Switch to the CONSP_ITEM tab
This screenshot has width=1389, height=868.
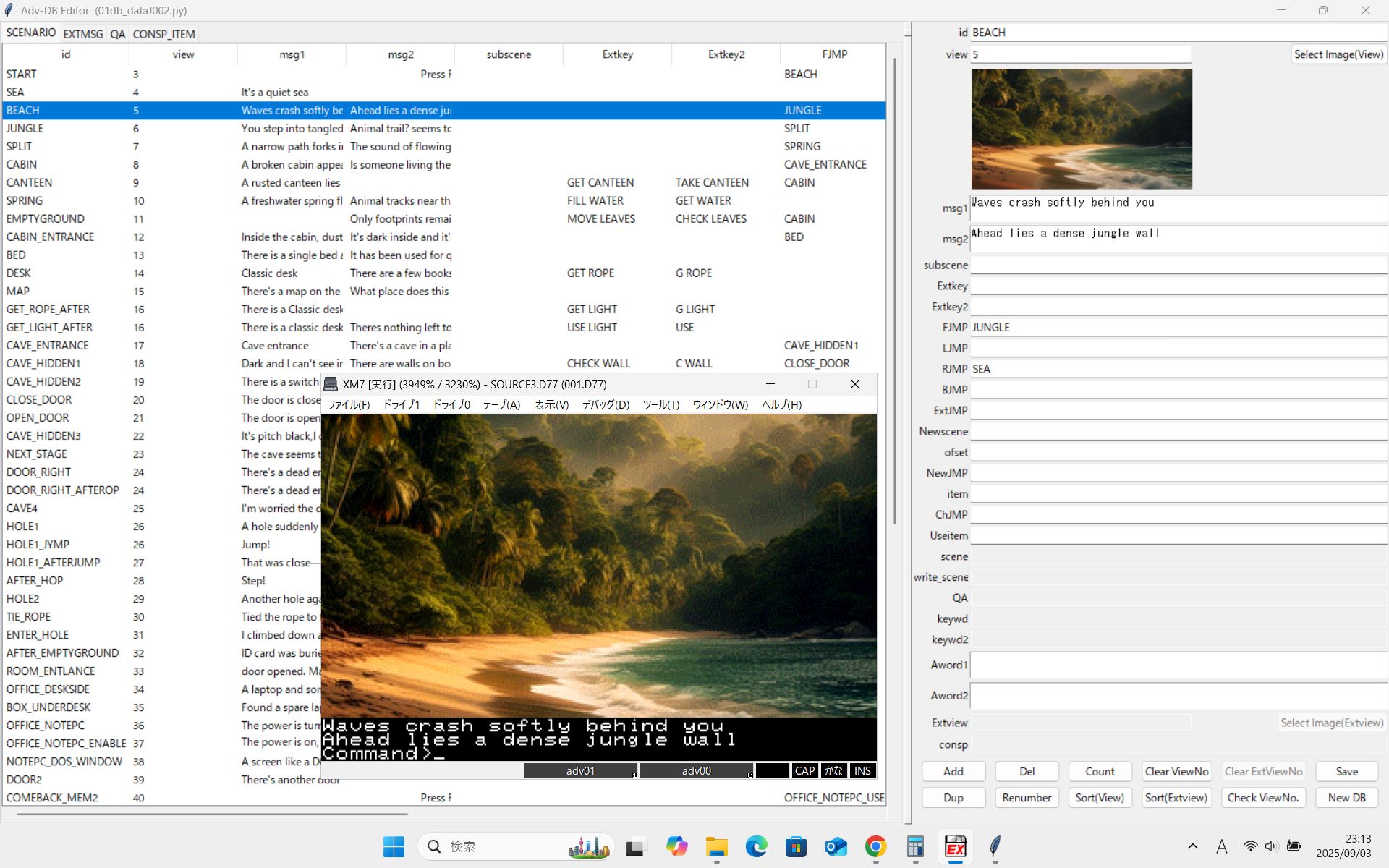coord(163,34)
